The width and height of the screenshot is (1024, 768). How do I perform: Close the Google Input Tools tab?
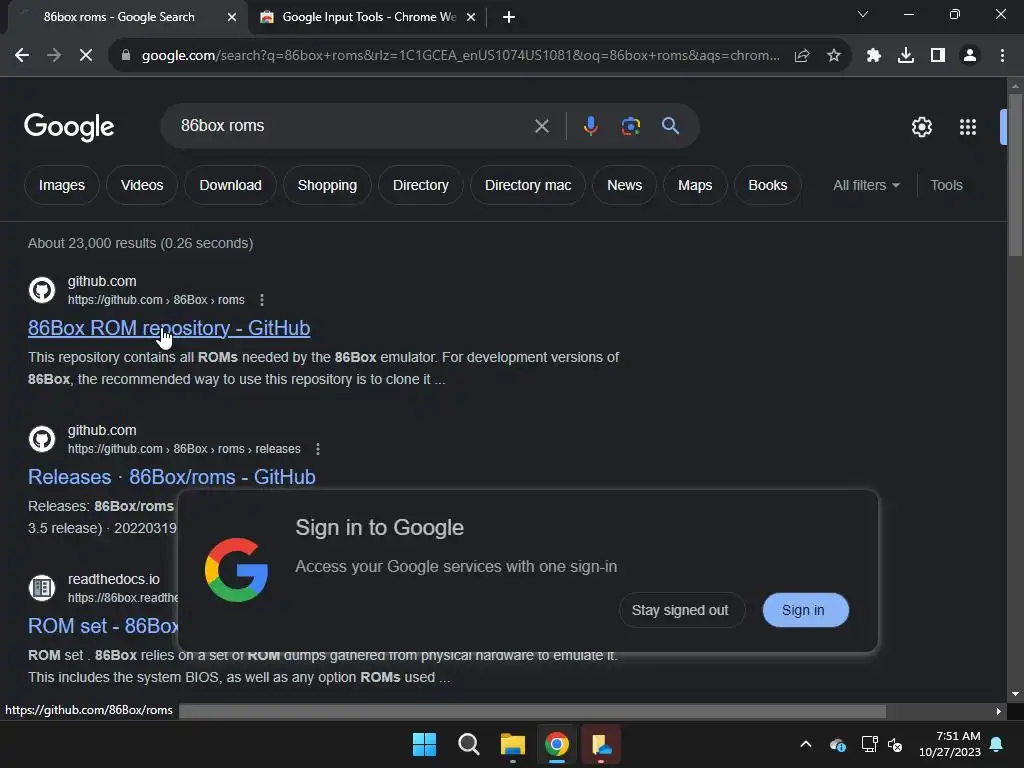point(471,17)
